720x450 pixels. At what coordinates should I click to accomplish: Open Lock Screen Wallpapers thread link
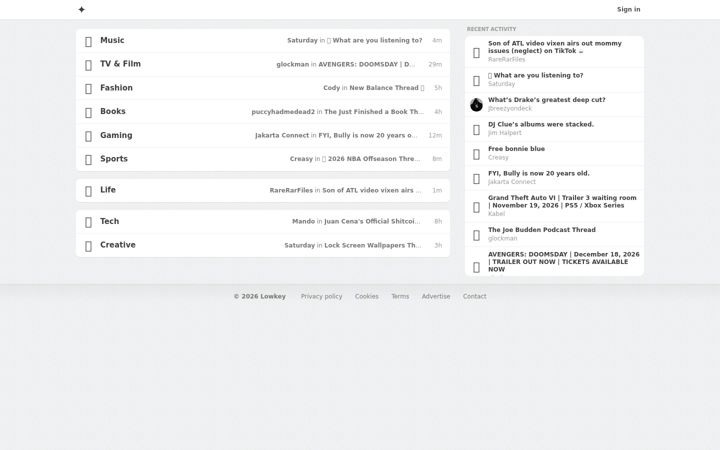[x=372, y=245]
